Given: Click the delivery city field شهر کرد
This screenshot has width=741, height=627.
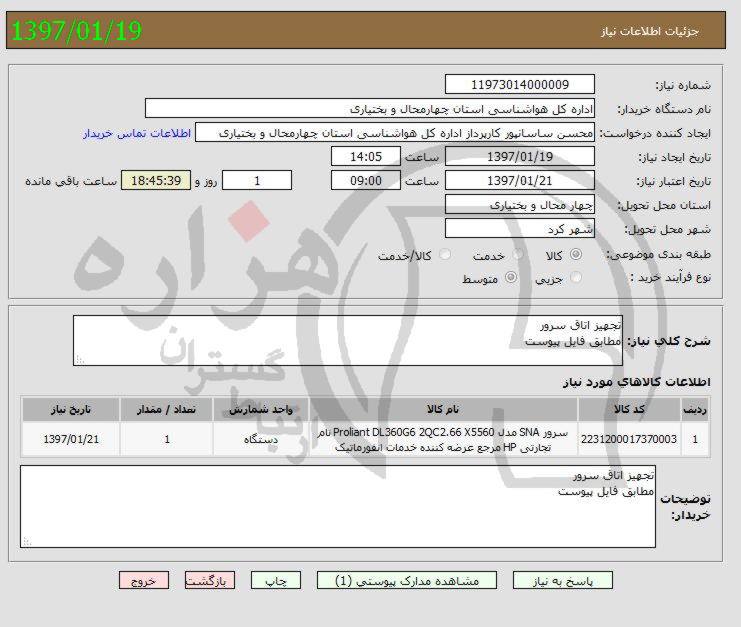Looking at the screenshot, I should (x=520, y=229).
